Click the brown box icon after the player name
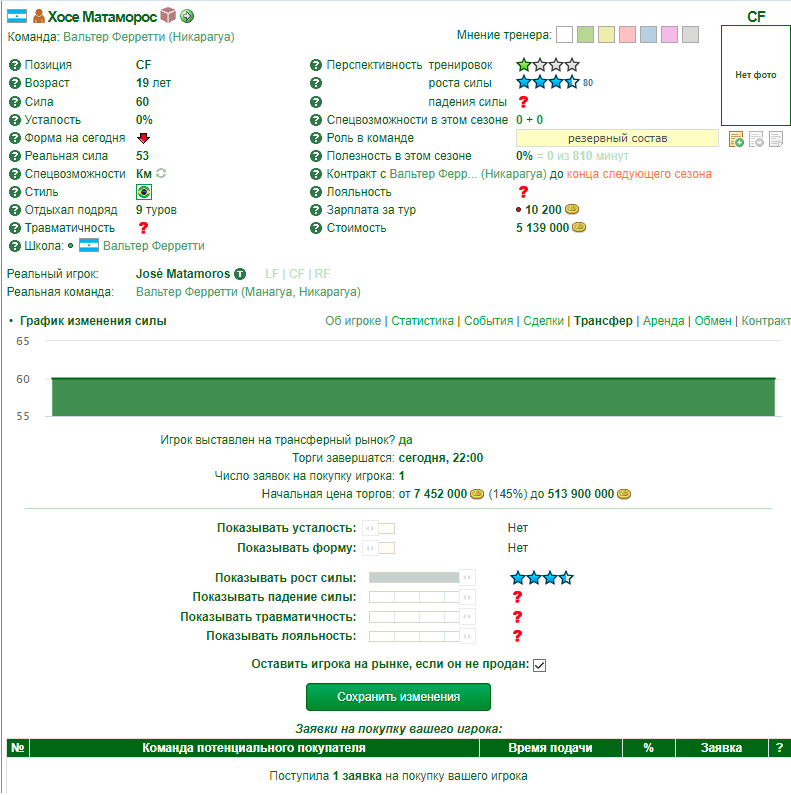Image resolution: width=791 pixels, height=795 pixels. [x=168, y=16]
